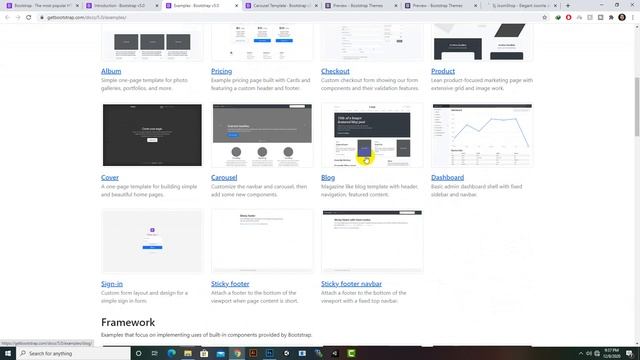Screen dimensions: 640x360
Task: Open the Pricing example link
Action: [221, 71]
